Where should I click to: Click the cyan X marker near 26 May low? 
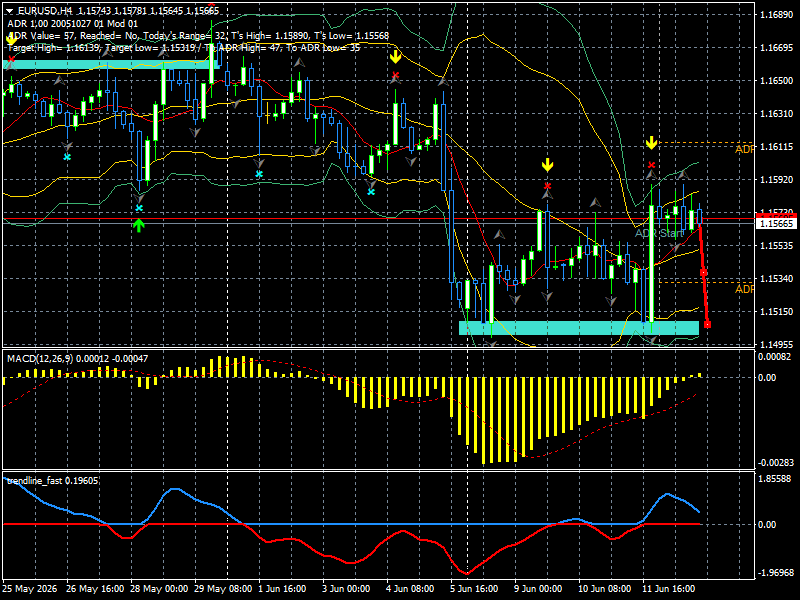pos(67,157)
